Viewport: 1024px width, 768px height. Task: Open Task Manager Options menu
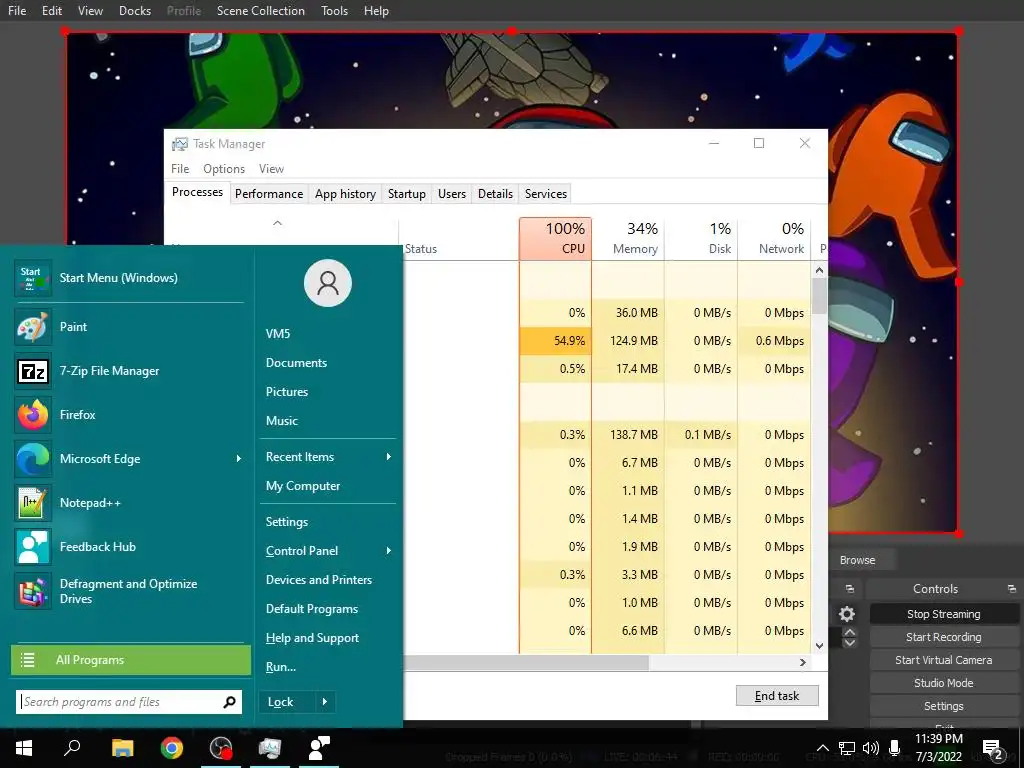pyautogui.click(x=224, y=168)
